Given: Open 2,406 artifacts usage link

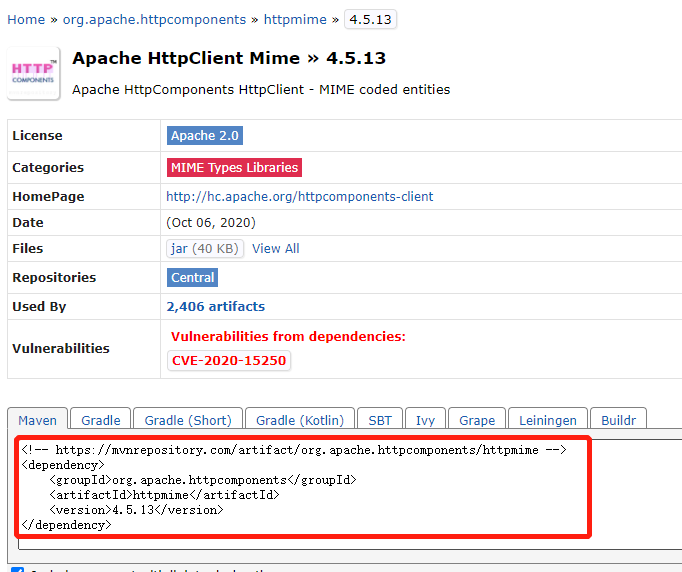Looking at the screenshot, I should [x=216, y=307].
